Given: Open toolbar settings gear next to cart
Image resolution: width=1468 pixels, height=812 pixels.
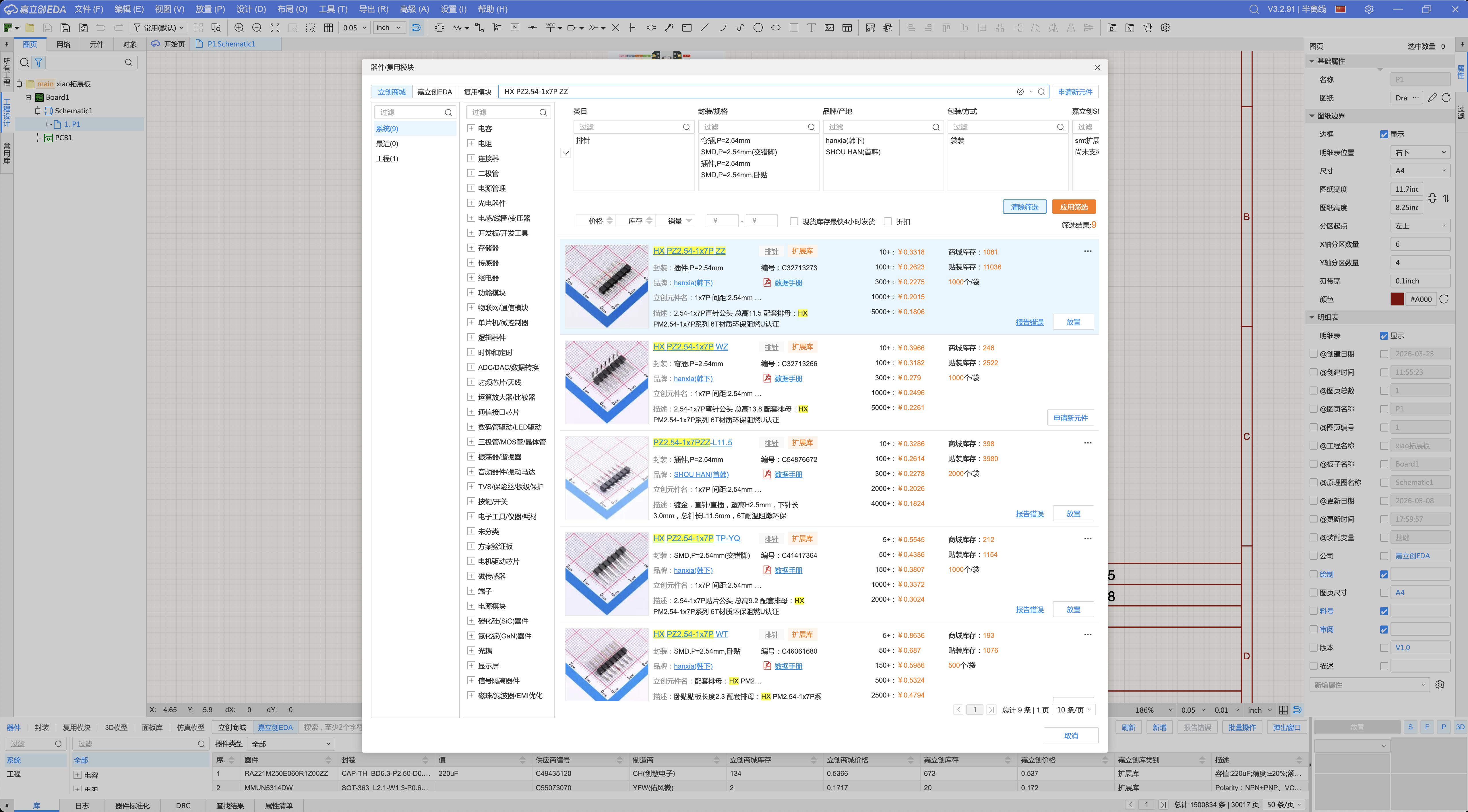Looking at the screenshot, I should pos(1165,27).
